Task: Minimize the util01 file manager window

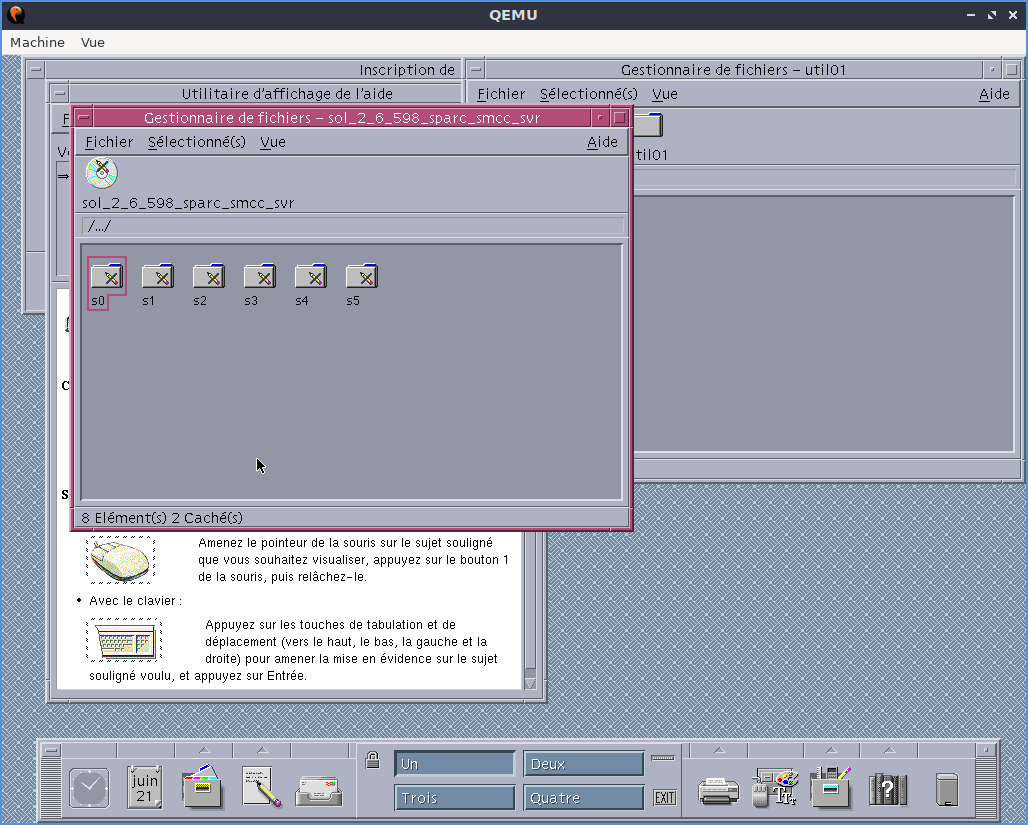Action: [x=992, y=70]
